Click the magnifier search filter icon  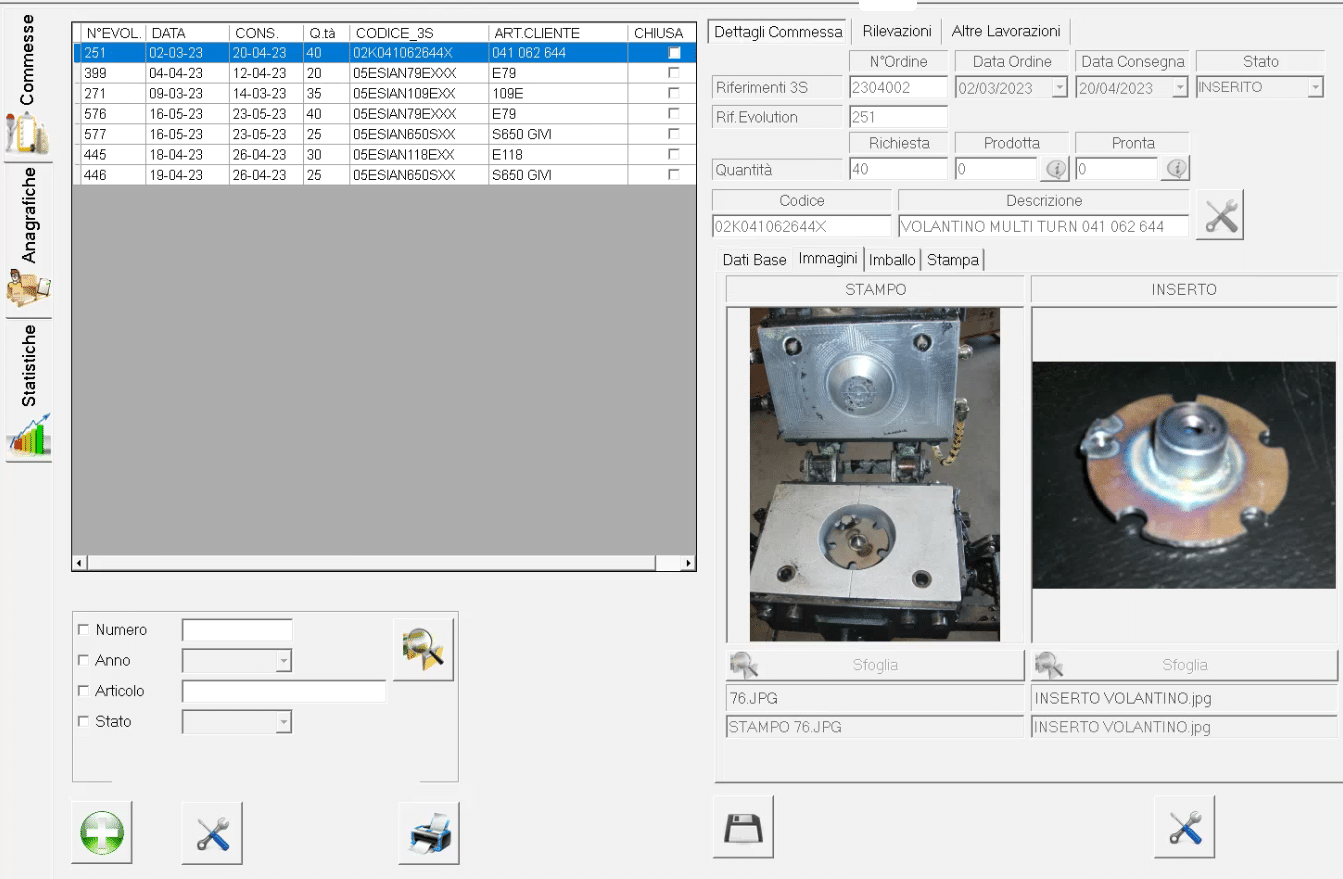point(423,650)
